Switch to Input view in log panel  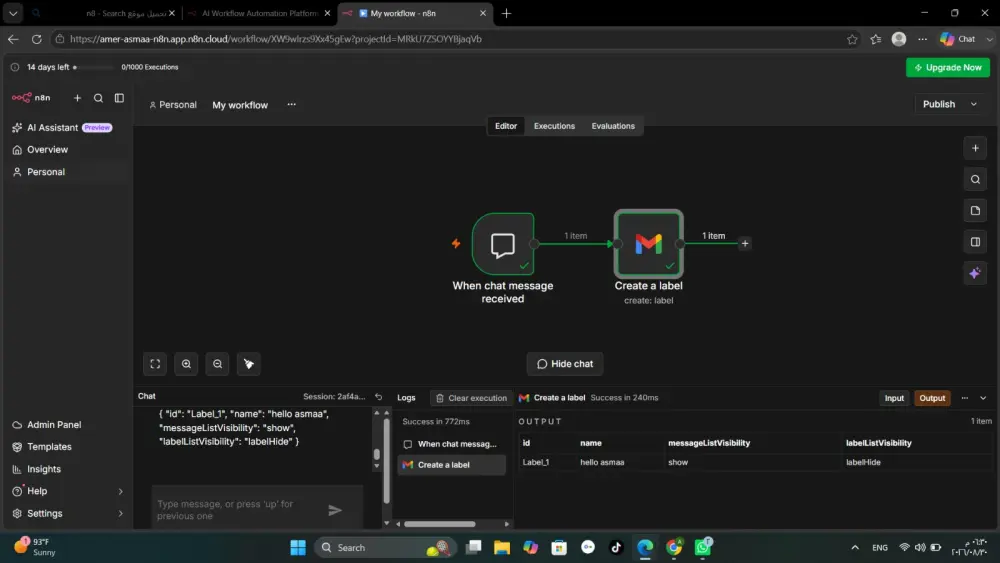tap(894, 398)
